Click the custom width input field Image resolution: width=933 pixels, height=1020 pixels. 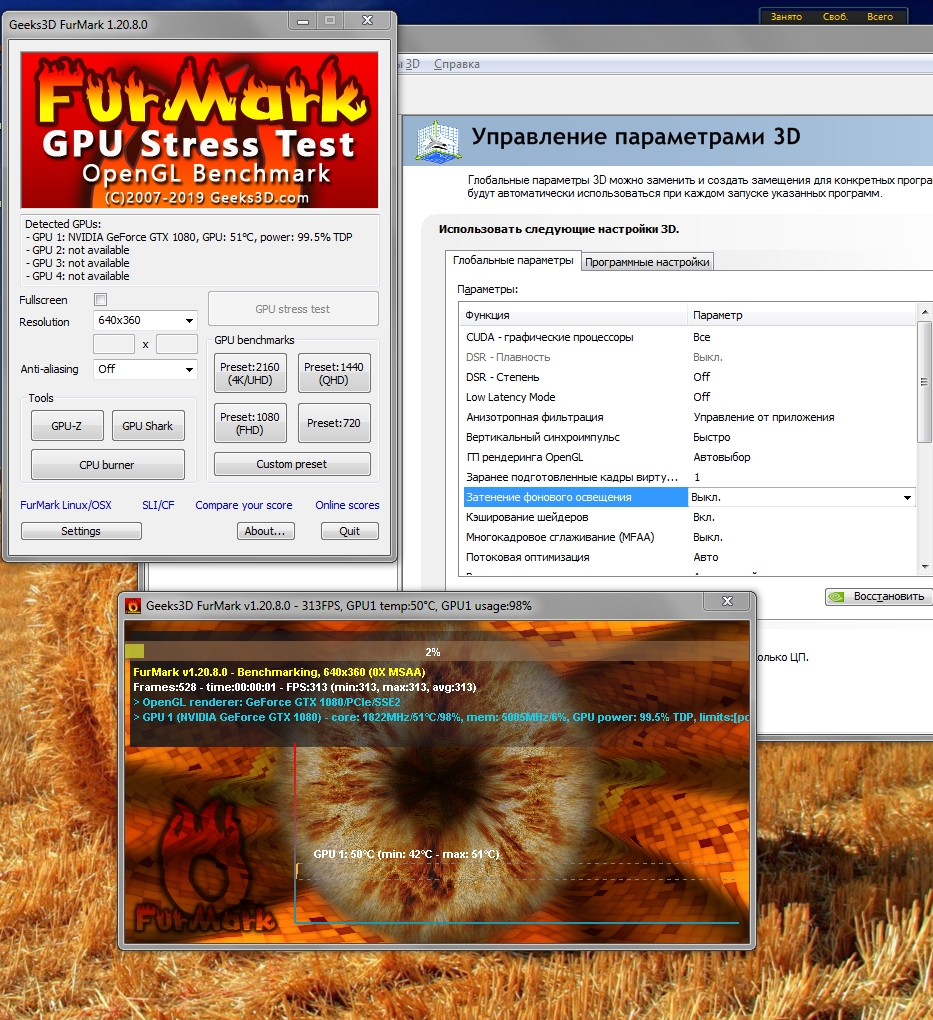tap(114, 344)
